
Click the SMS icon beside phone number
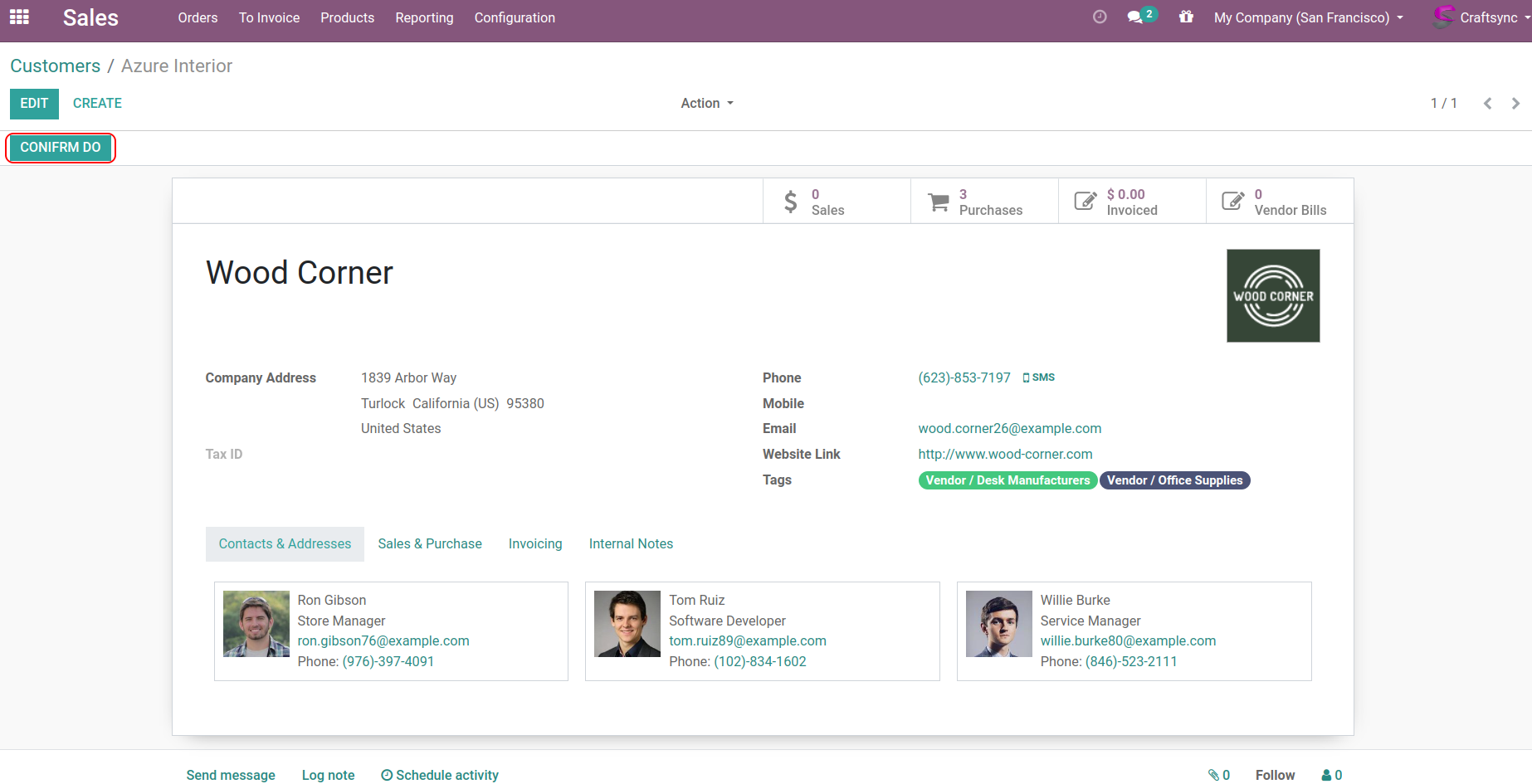tap(1038, 377)
